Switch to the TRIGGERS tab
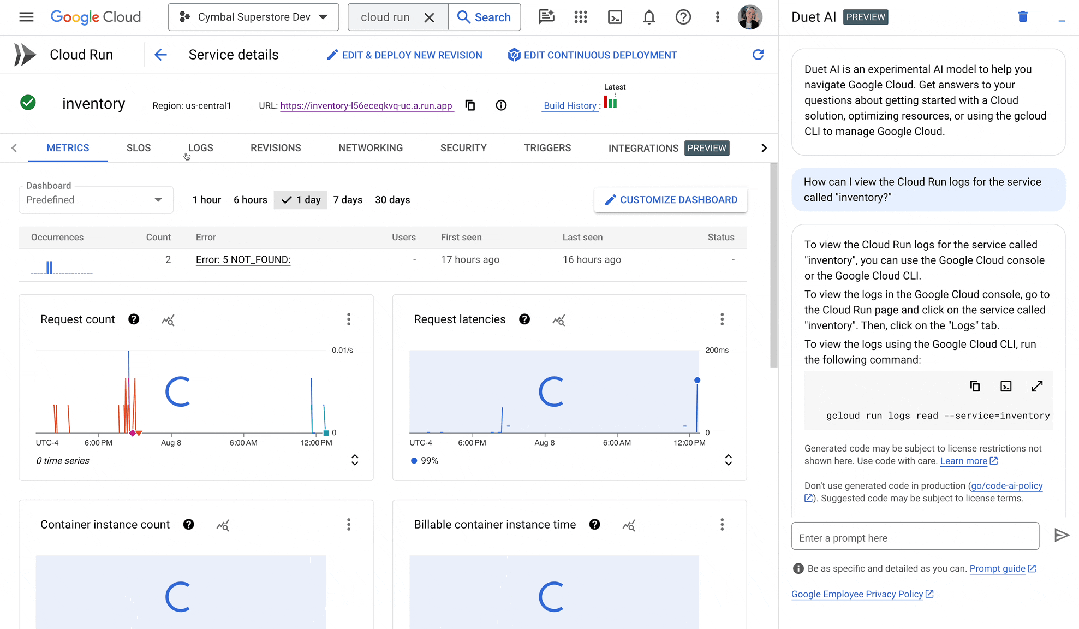This screenshot has width=1079, height=629. [547, 148]
